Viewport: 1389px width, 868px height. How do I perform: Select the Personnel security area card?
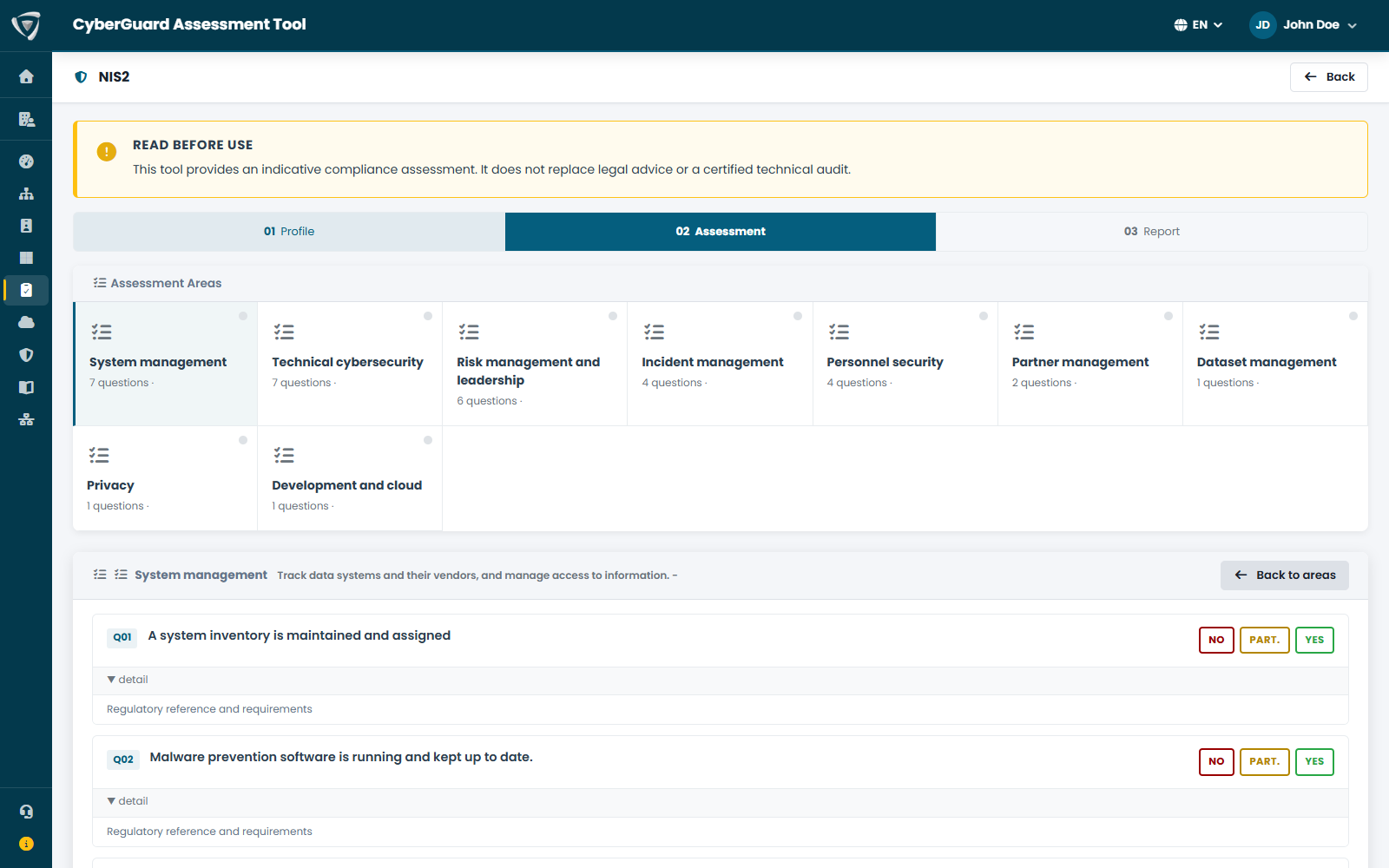point(905,364)
